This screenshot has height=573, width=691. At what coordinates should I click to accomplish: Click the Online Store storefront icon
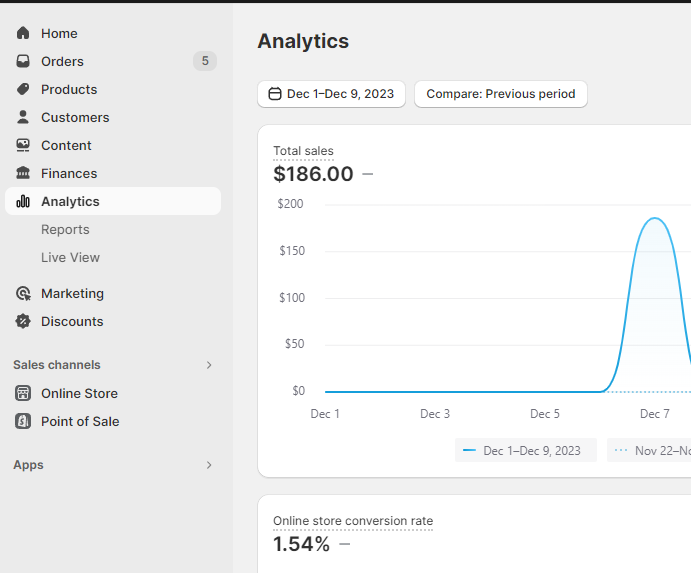(23, 393)
